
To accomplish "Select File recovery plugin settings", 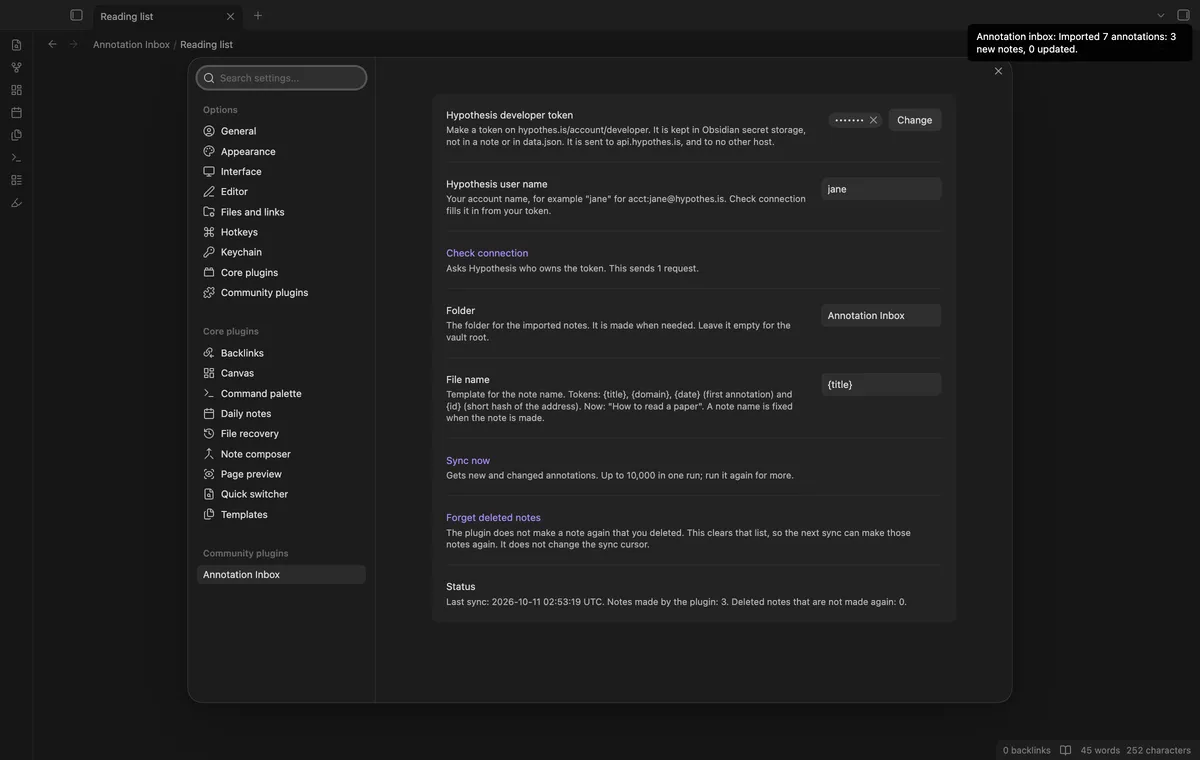I will pyautogui.click(x=282, y=433).
